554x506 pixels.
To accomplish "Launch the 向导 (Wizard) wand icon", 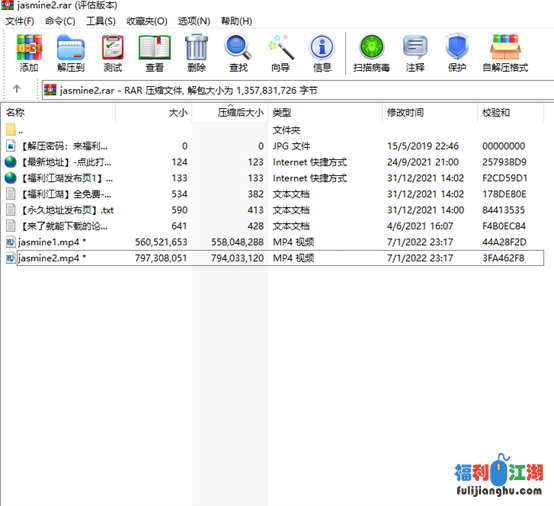I will [x=281, y=53].
